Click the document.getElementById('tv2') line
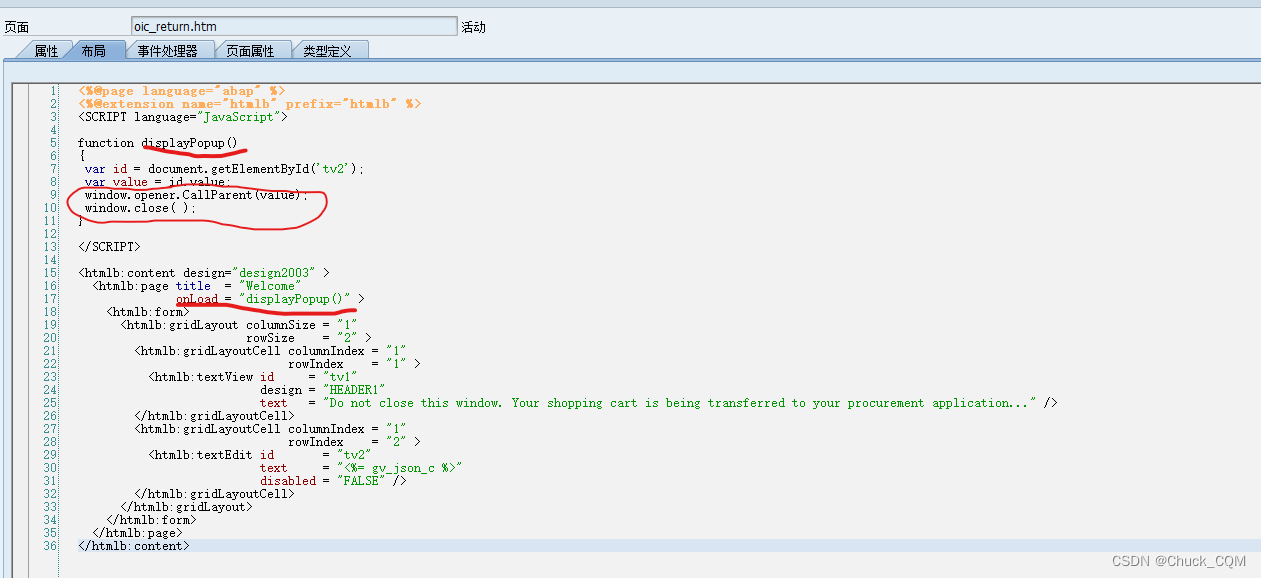The image size is (1261, 578). point(225,169)
